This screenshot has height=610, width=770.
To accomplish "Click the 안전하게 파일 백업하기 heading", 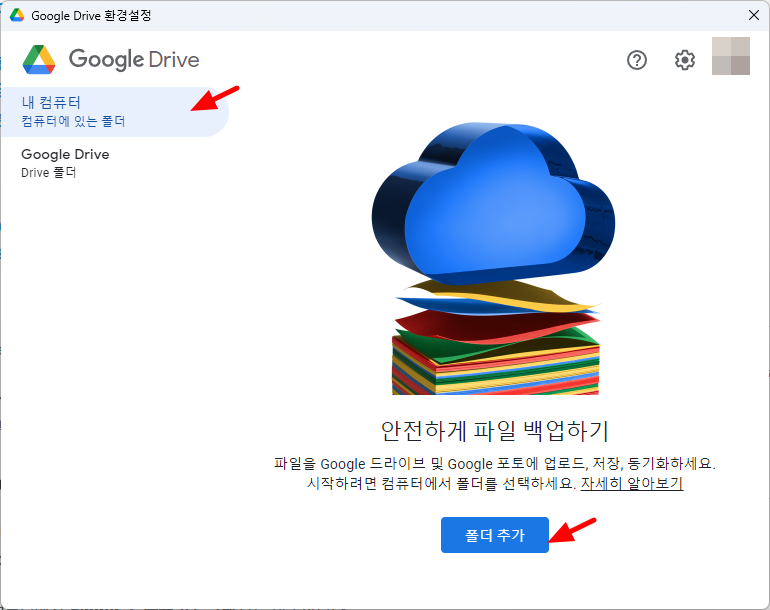I will pyautogui.click(x=495, y=431).
